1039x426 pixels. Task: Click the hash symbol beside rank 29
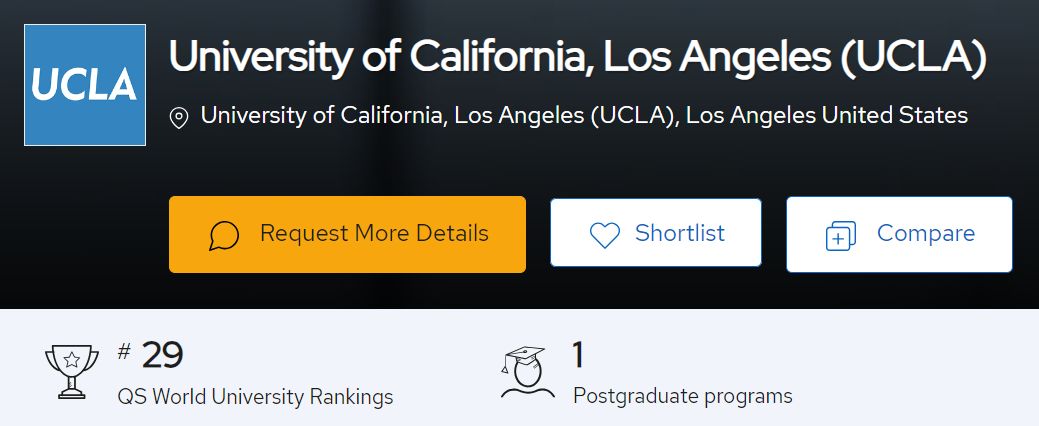click(x=124, y=352)
